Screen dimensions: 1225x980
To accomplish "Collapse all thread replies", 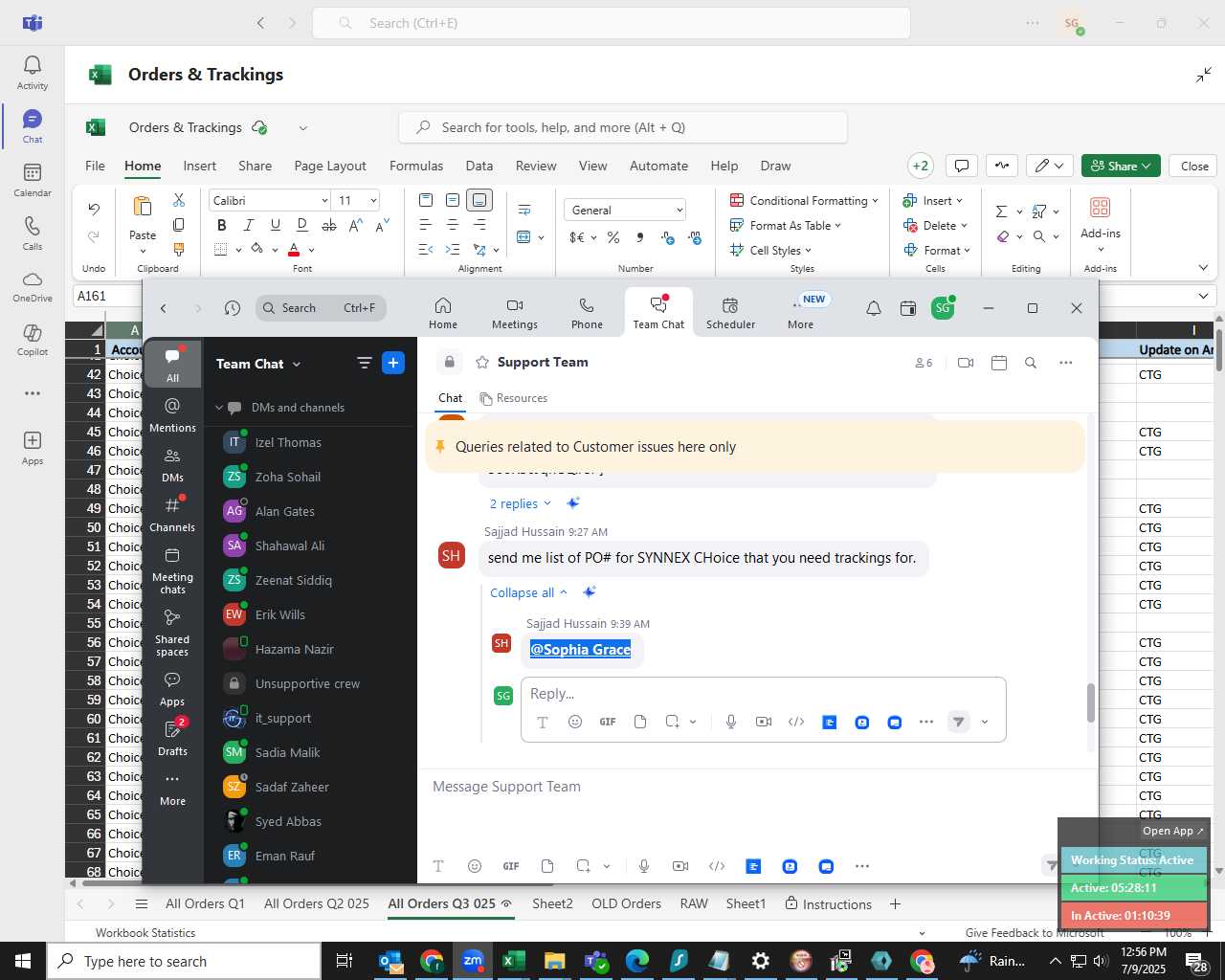I will pyautogui.click(x=528, y=592).
